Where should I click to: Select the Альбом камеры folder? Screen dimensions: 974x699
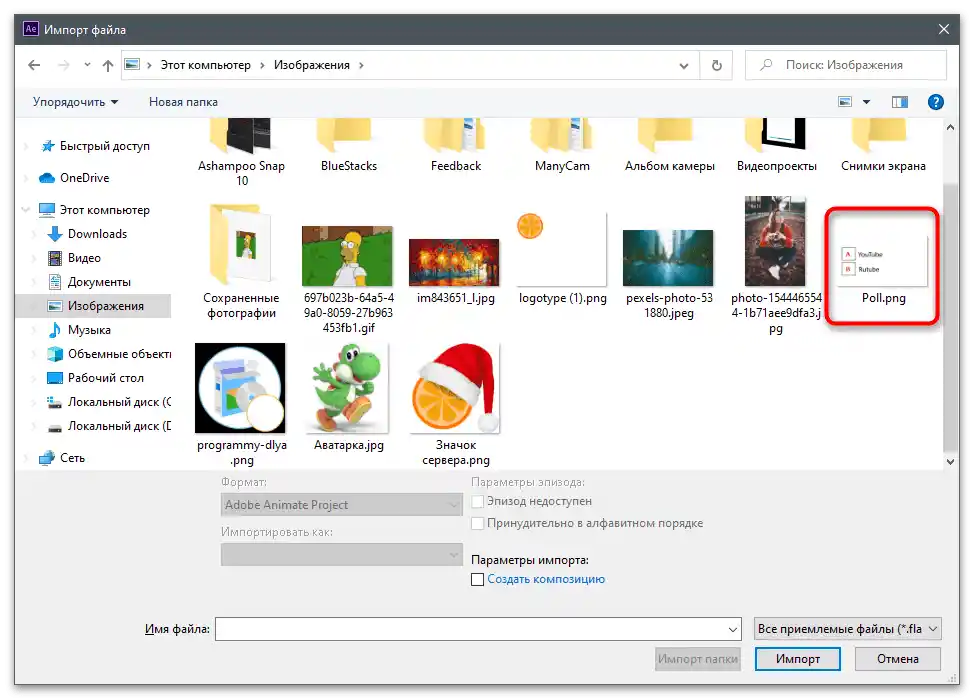click(670, 146)
